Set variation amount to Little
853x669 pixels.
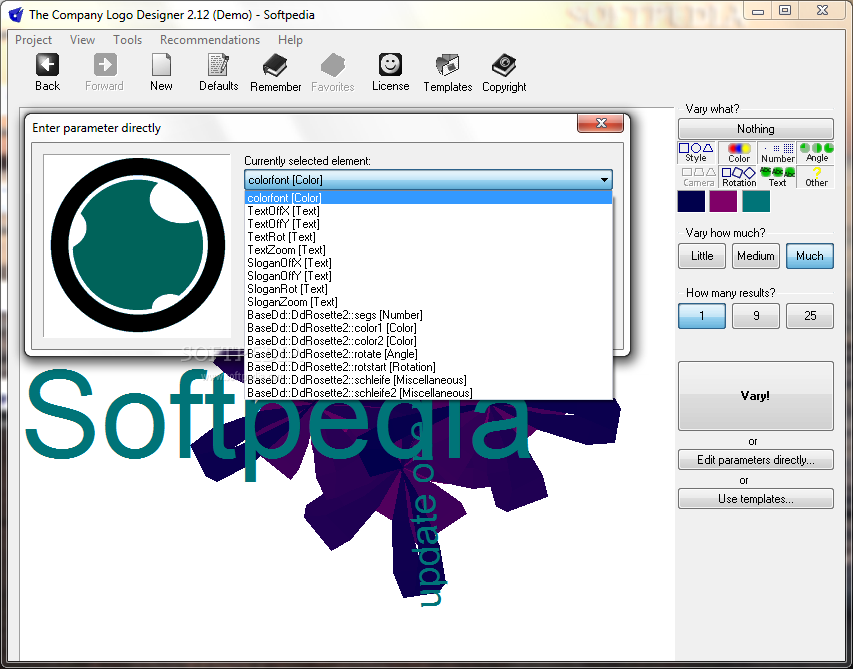tap(702, 256)
